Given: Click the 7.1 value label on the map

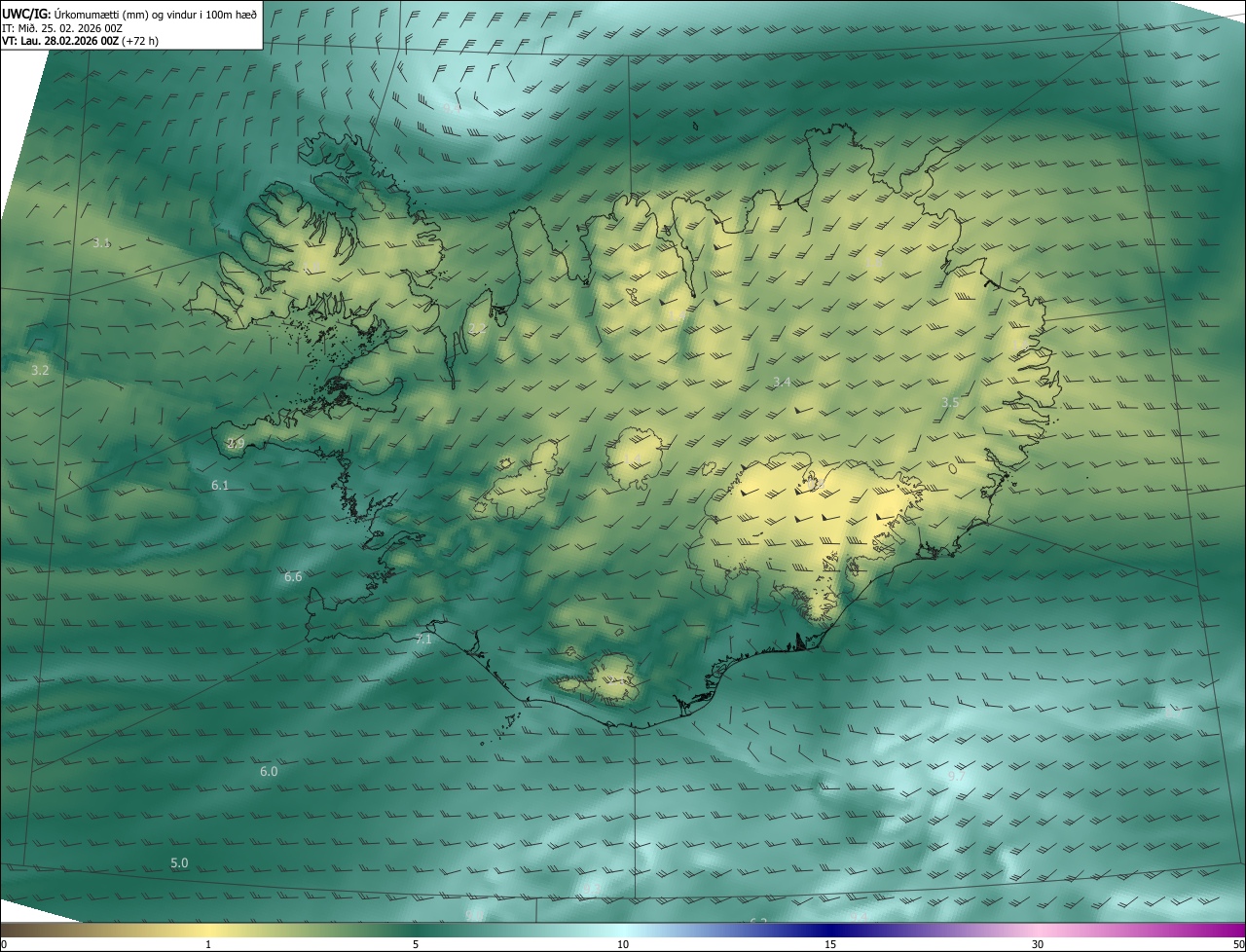Looking at the screenshot, I should click(423, 640).
